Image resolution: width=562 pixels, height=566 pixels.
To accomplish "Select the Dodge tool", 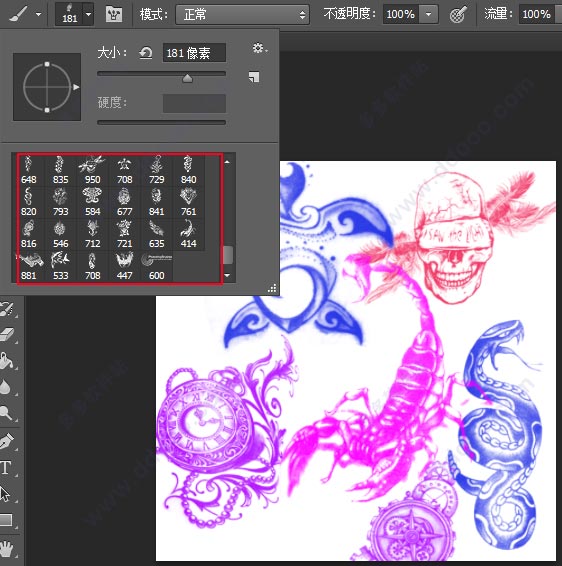I will click(x=6, y=413).
